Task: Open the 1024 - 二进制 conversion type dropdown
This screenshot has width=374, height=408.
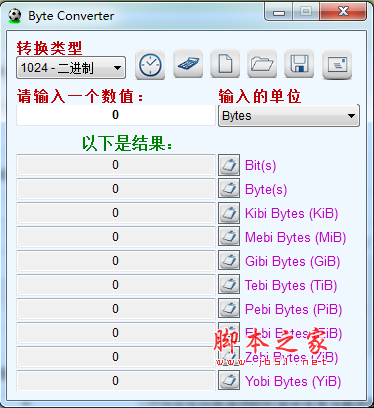Action: pos(71,68)
